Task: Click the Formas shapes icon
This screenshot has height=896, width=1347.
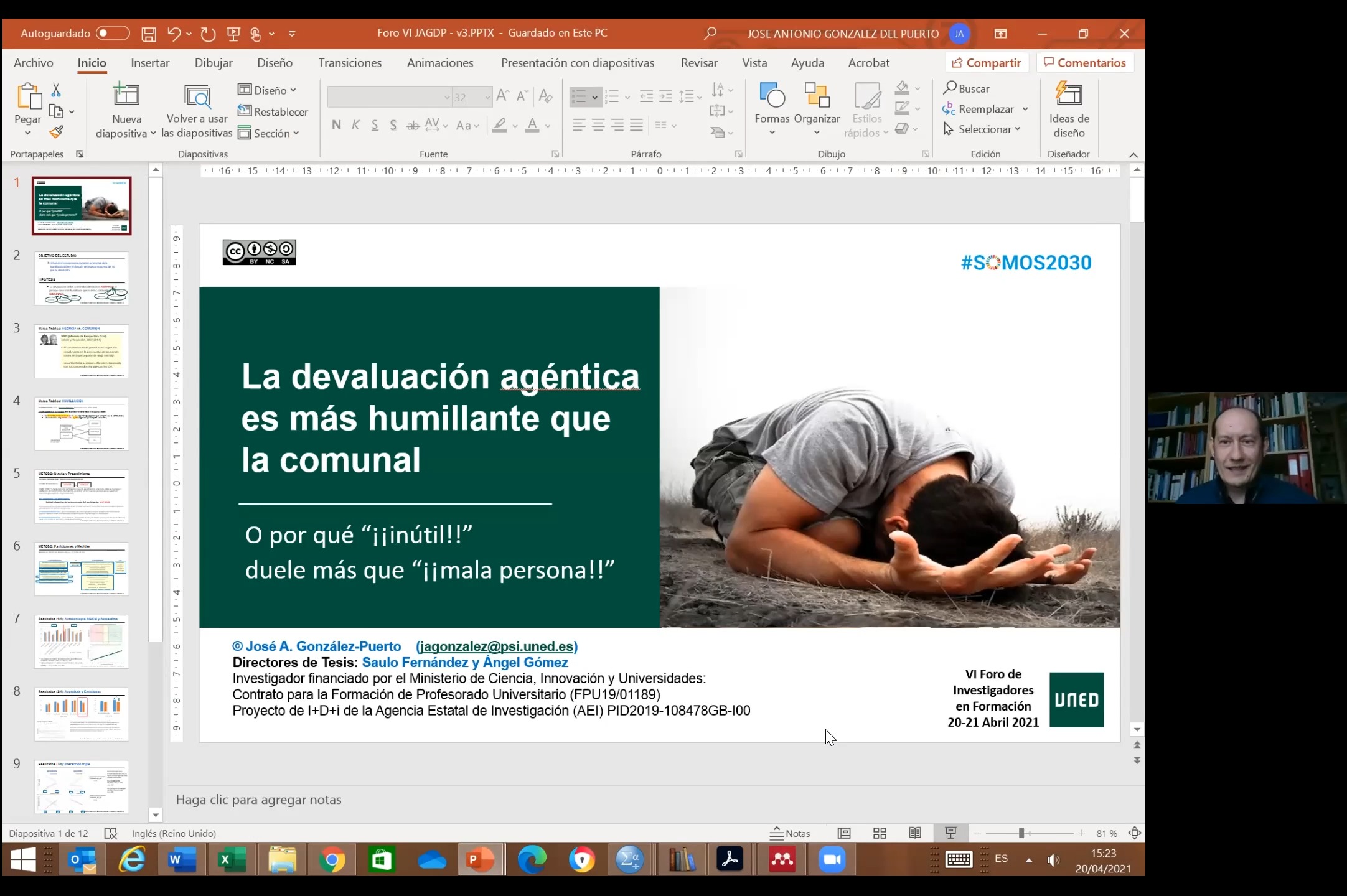Action: click(x=772, y=95)
